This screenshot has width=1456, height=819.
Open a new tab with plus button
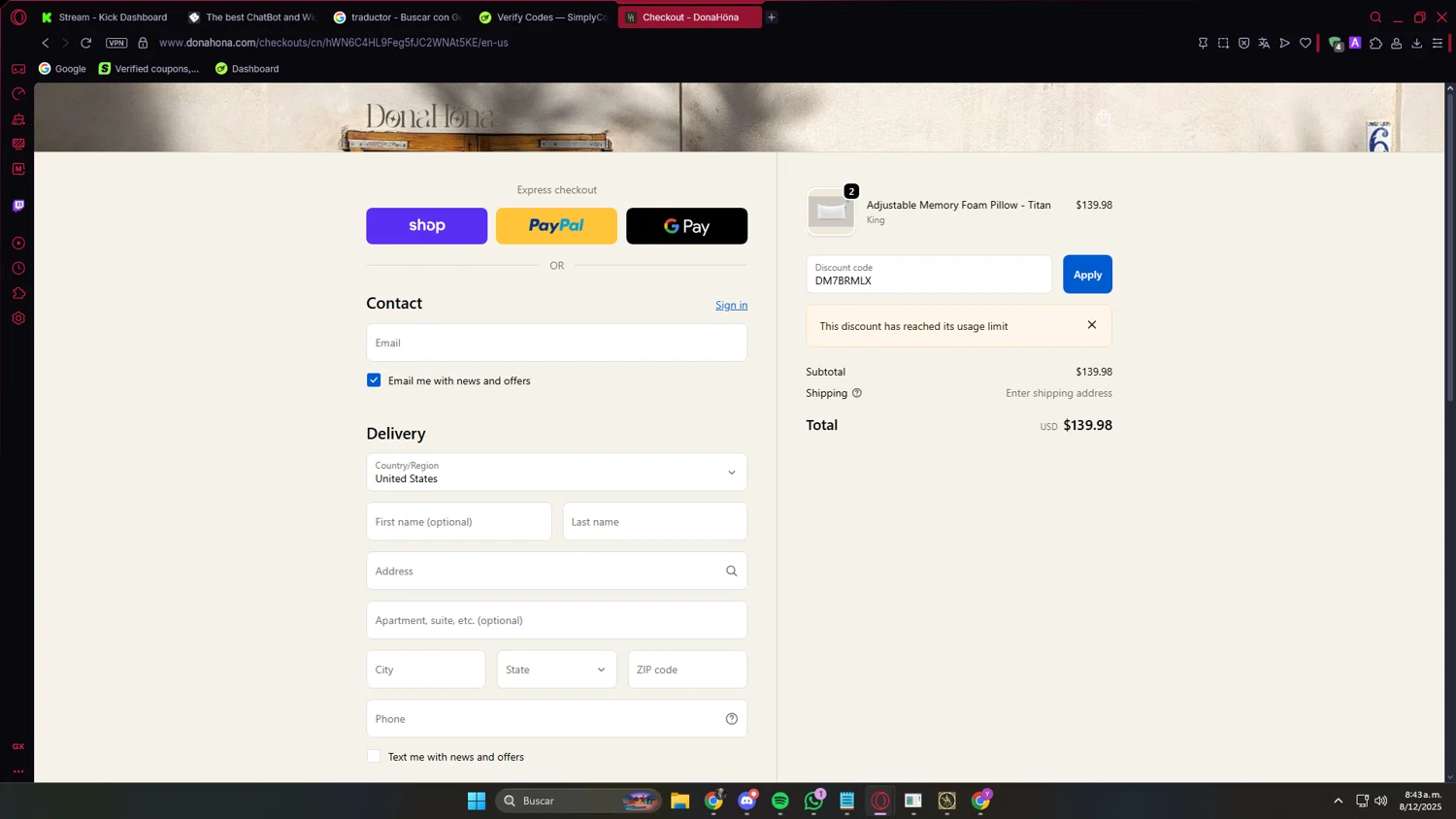772,17
